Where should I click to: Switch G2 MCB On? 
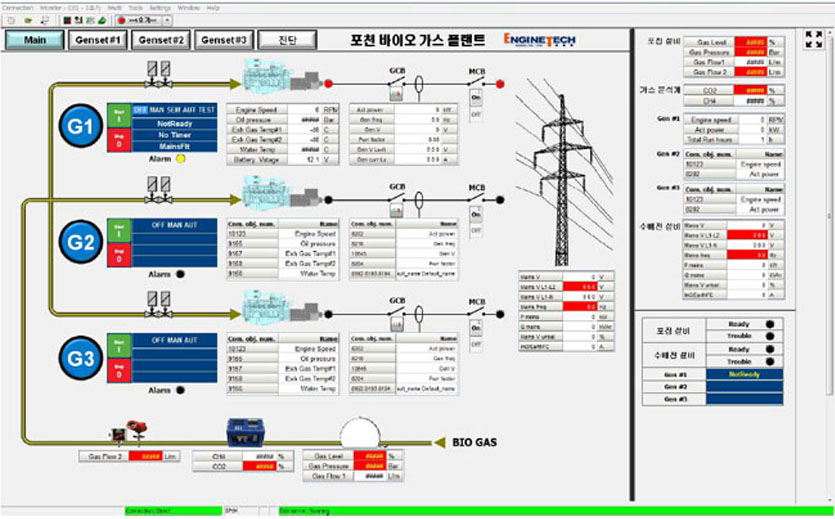(x=476, y=215)
